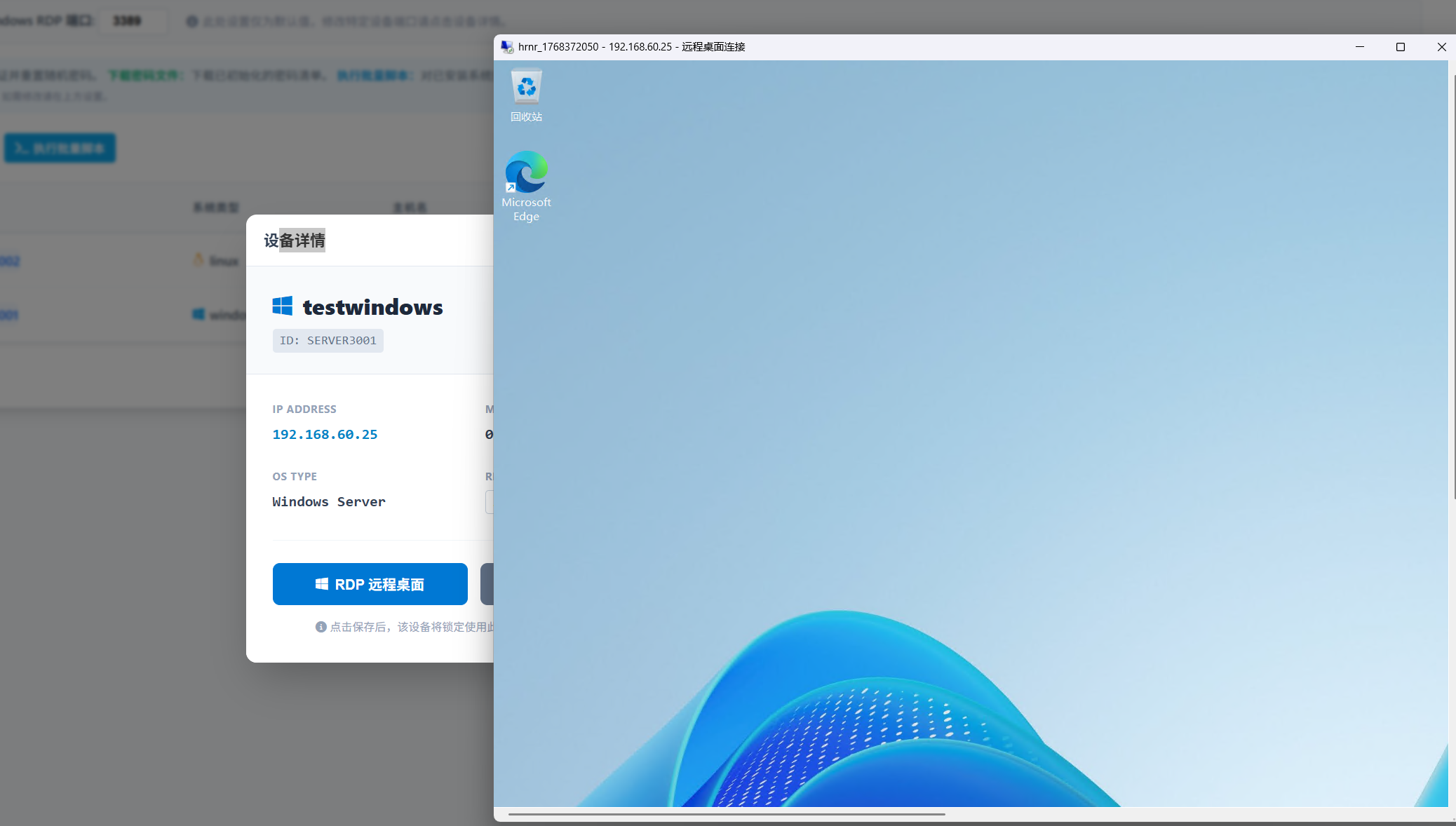This screenshot has width=1456, height=826.
Task: Click the RDP window vertical scrollbar
Action: [x=1452, y=280]
